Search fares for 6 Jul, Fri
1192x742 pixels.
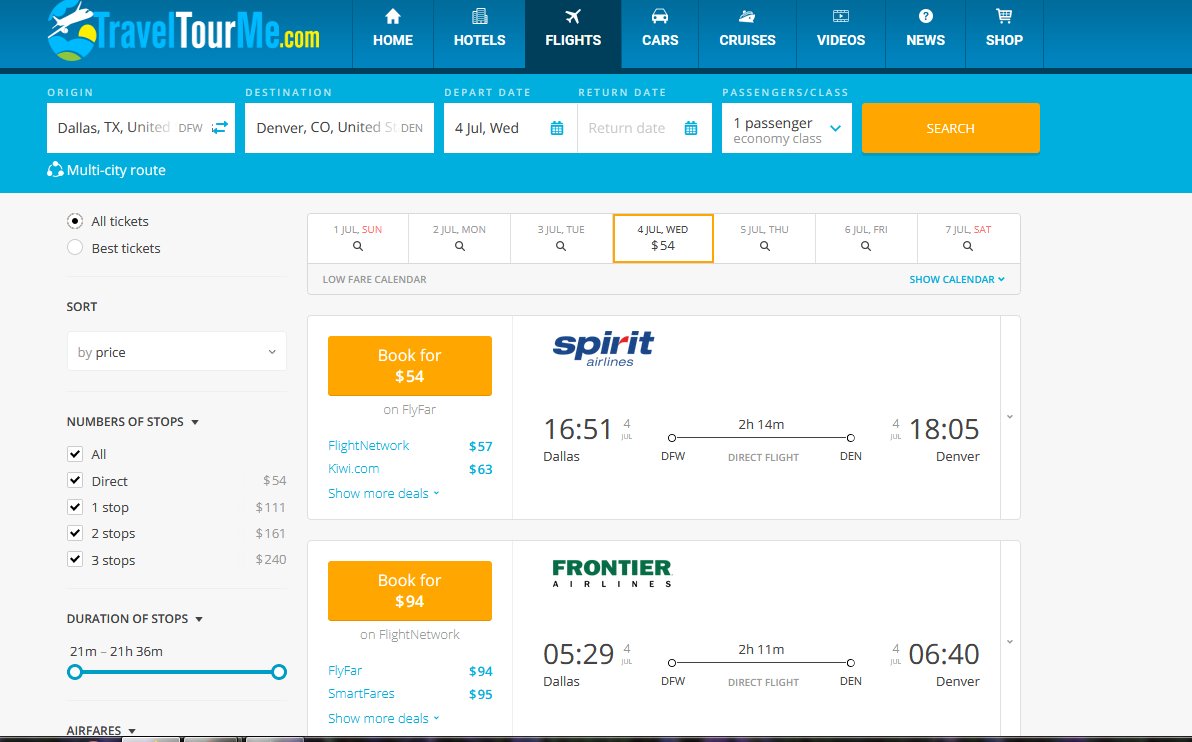(866, 238)
